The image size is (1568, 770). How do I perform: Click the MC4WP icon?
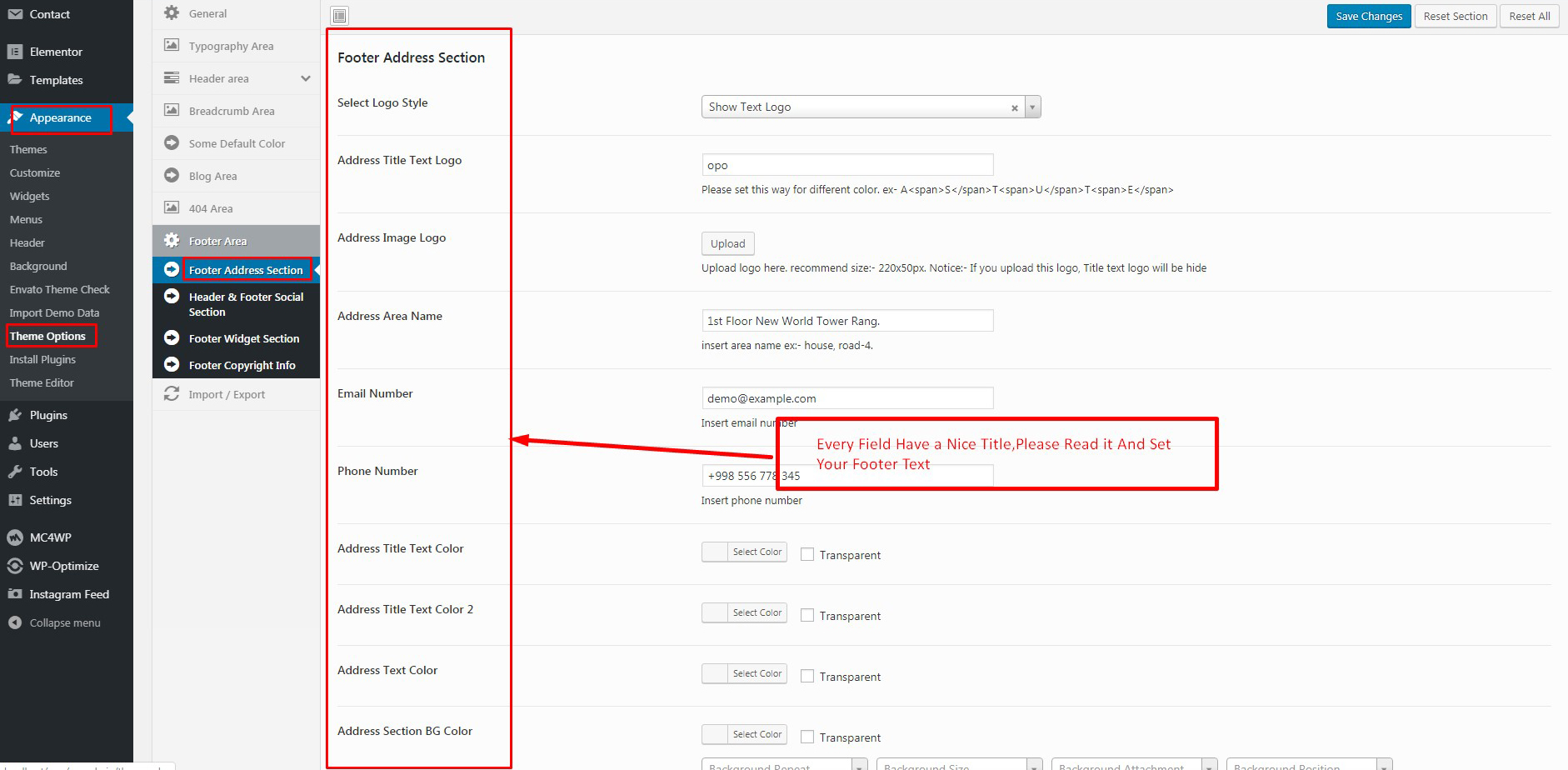(15, 537)
